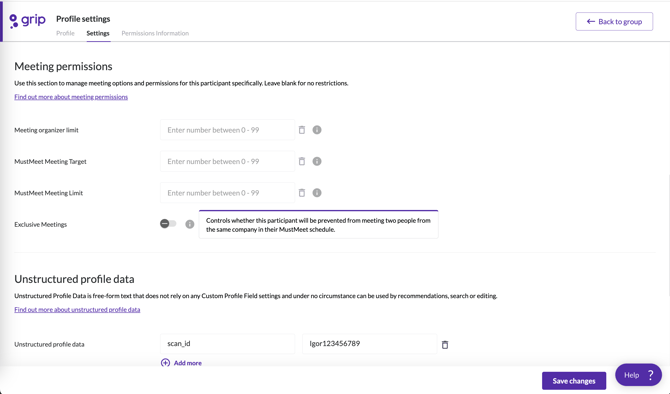670x394 pixels.
Task: View info tooltip for MustMeet Meeting Limit
Action: point(317,193)
